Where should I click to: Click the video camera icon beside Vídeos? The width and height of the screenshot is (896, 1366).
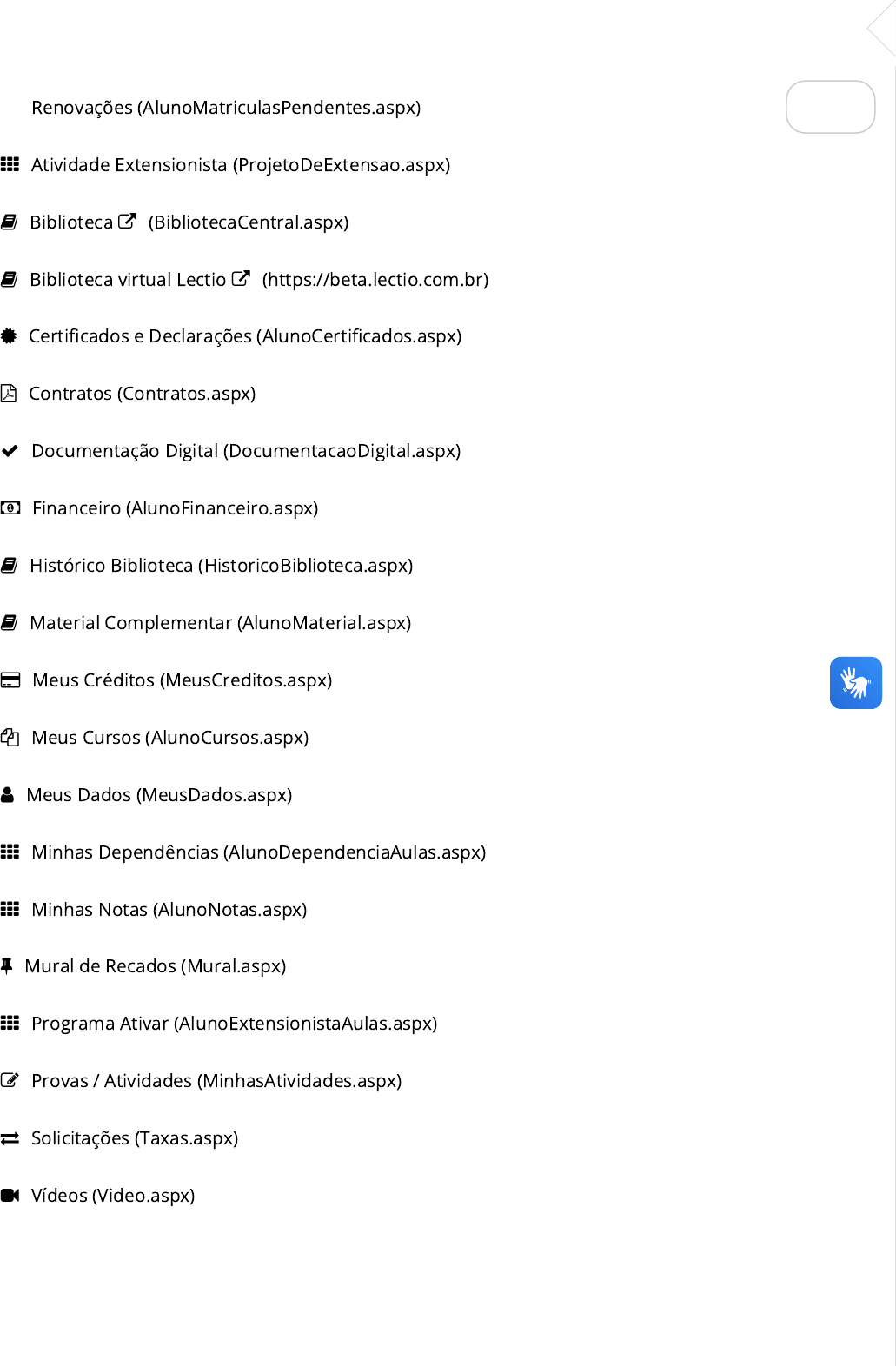(10, 1195)
